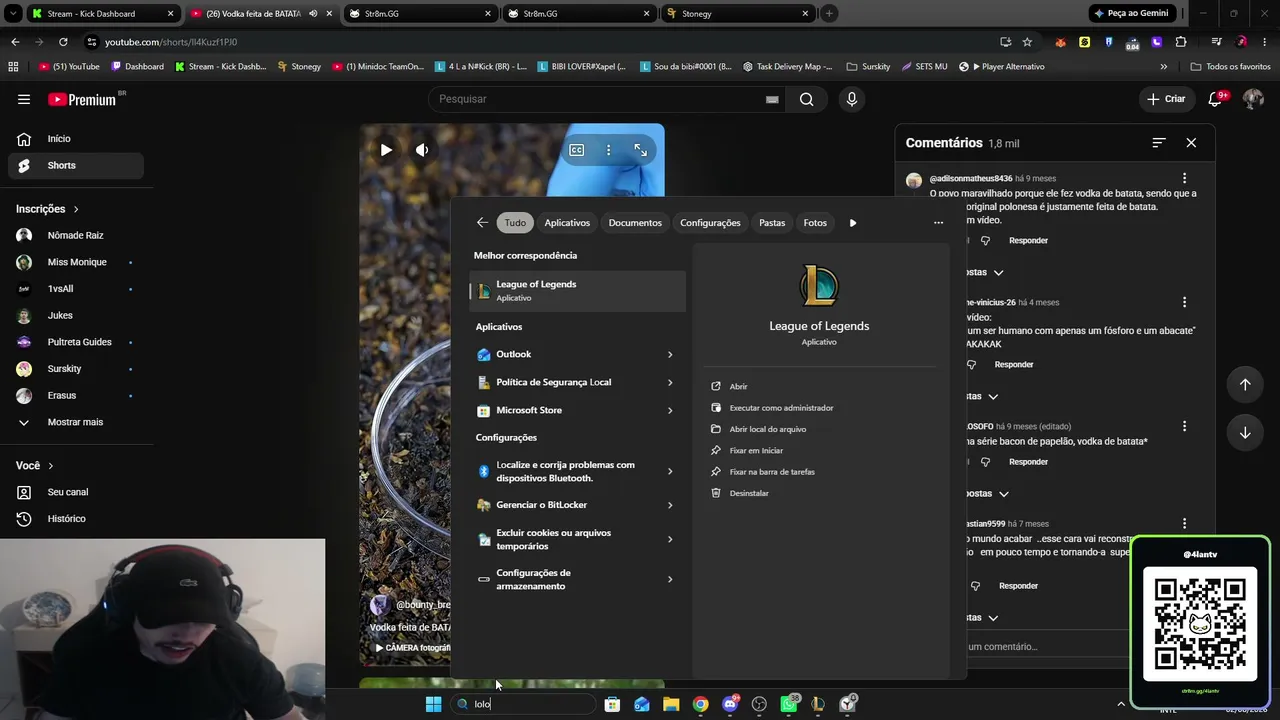Show hidden bookmarks with double chevron
This screenshot has width=1280, height=720.
pyautogui.click(x=1163, y=67)
